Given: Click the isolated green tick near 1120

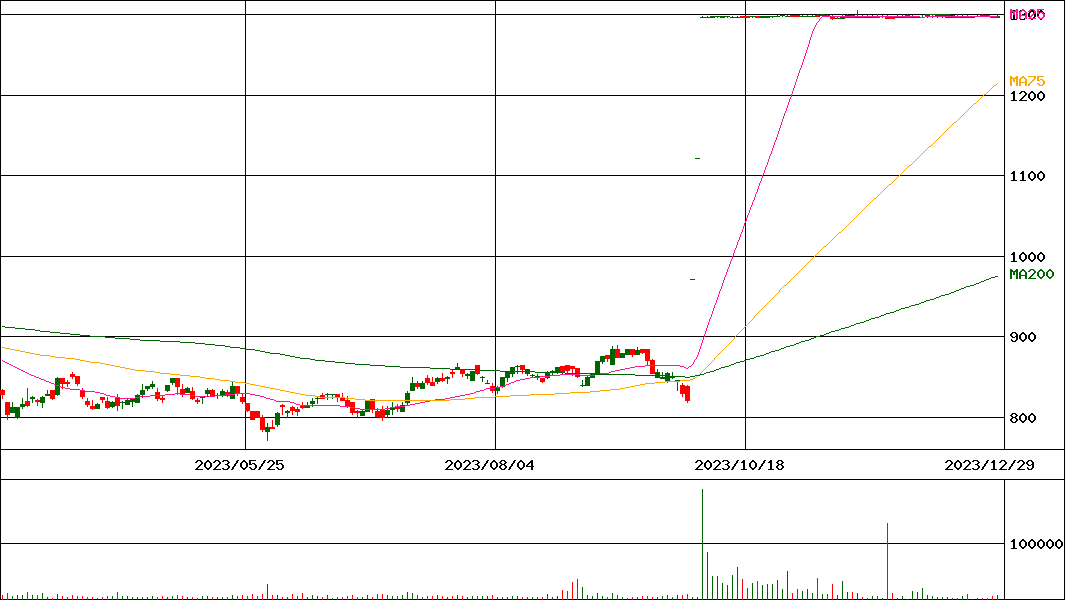Looking at the screenshot, I should 697,158.
